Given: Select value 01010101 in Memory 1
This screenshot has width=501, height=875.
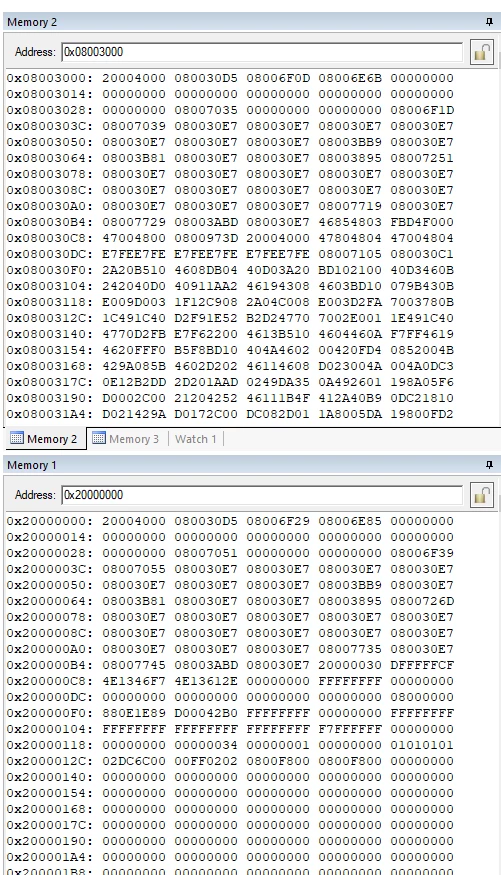Looking at the screenshot, I should [x=422, y=745].
